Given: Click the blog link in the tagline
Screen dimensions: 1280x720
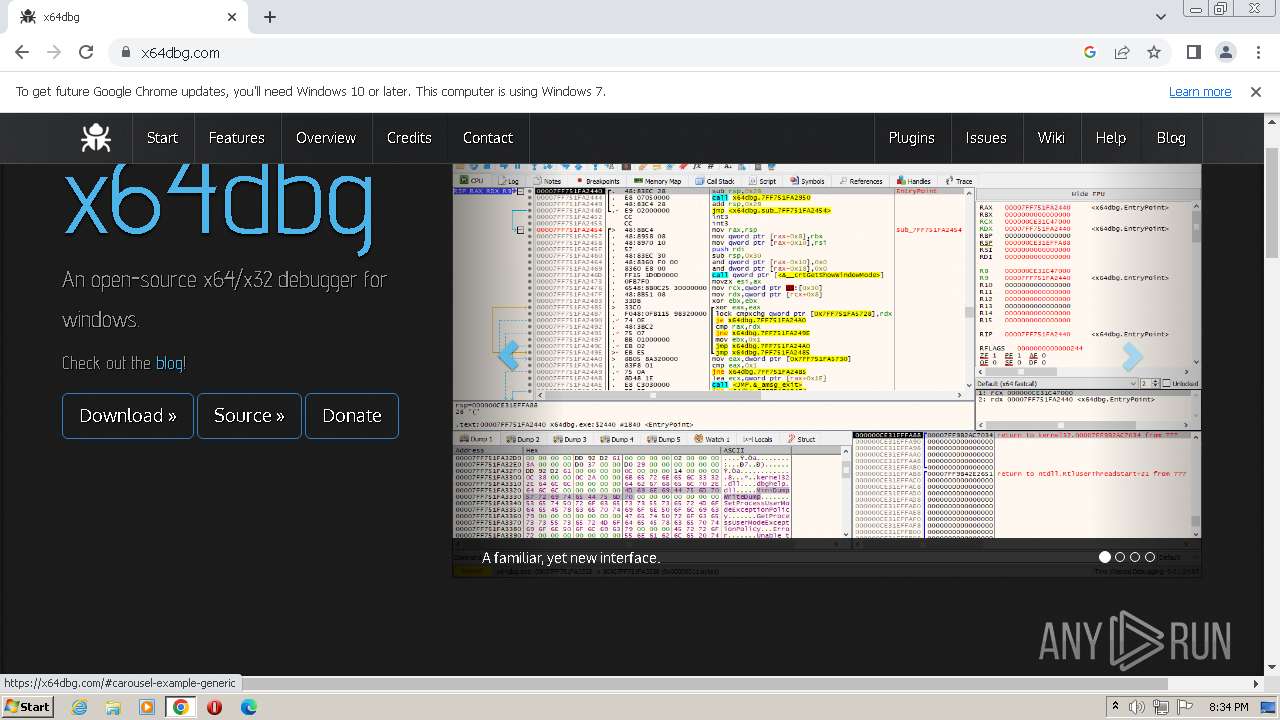Looking at the screenshot, I should point(169,363).
